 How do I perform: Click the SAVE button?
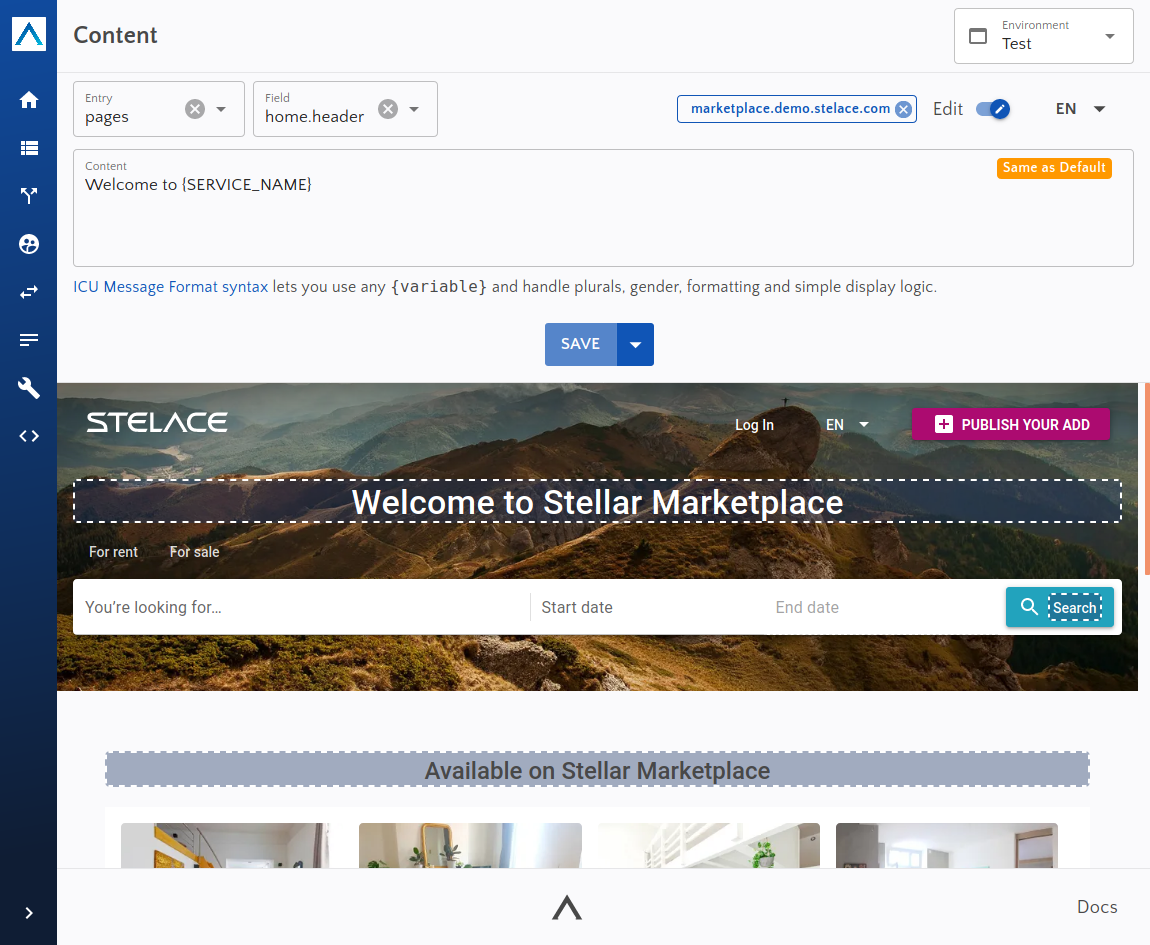click(581, 344)
